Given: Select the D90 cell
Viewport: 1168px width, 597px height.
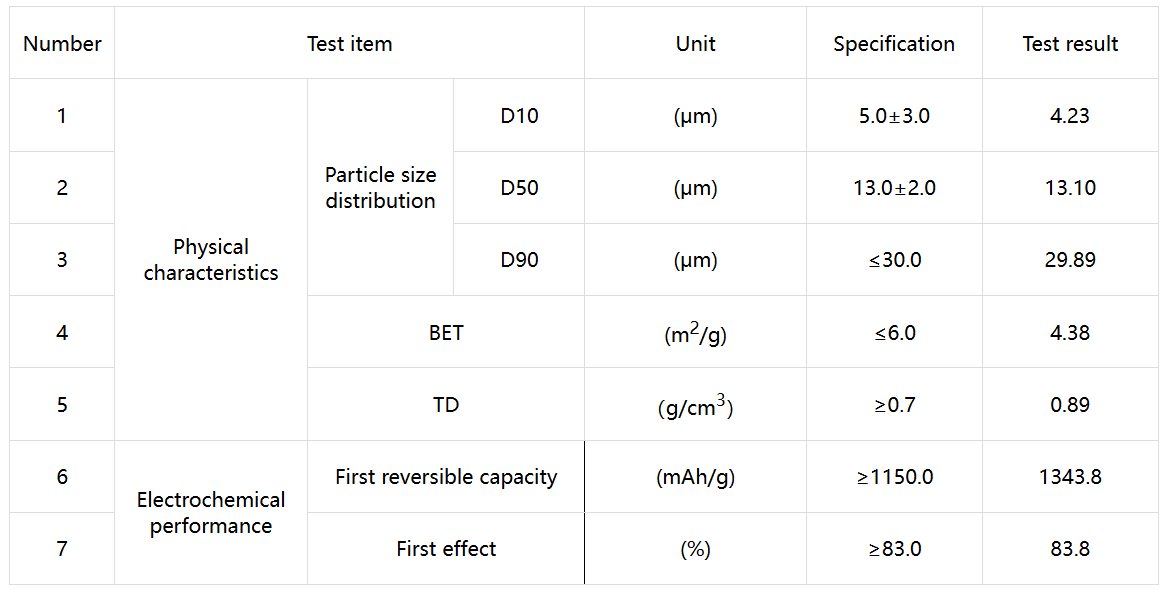Looking at the screenshot, I should [519, 260].
